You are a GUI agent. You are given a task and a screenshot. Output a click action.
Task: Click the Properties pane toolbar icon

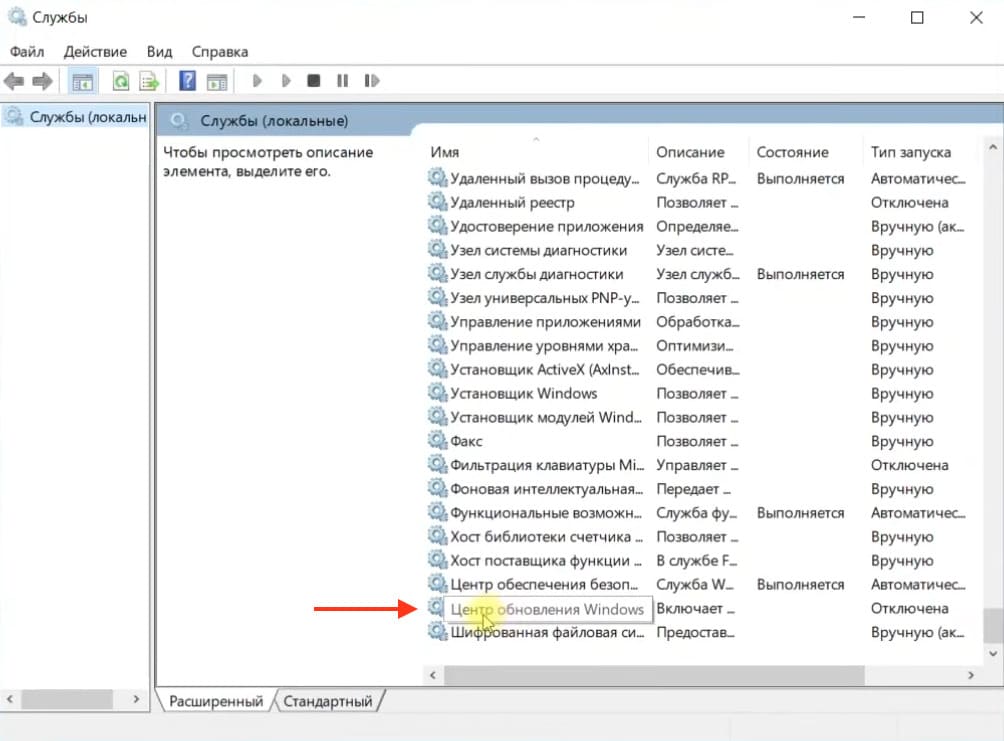tap(217, 81)
